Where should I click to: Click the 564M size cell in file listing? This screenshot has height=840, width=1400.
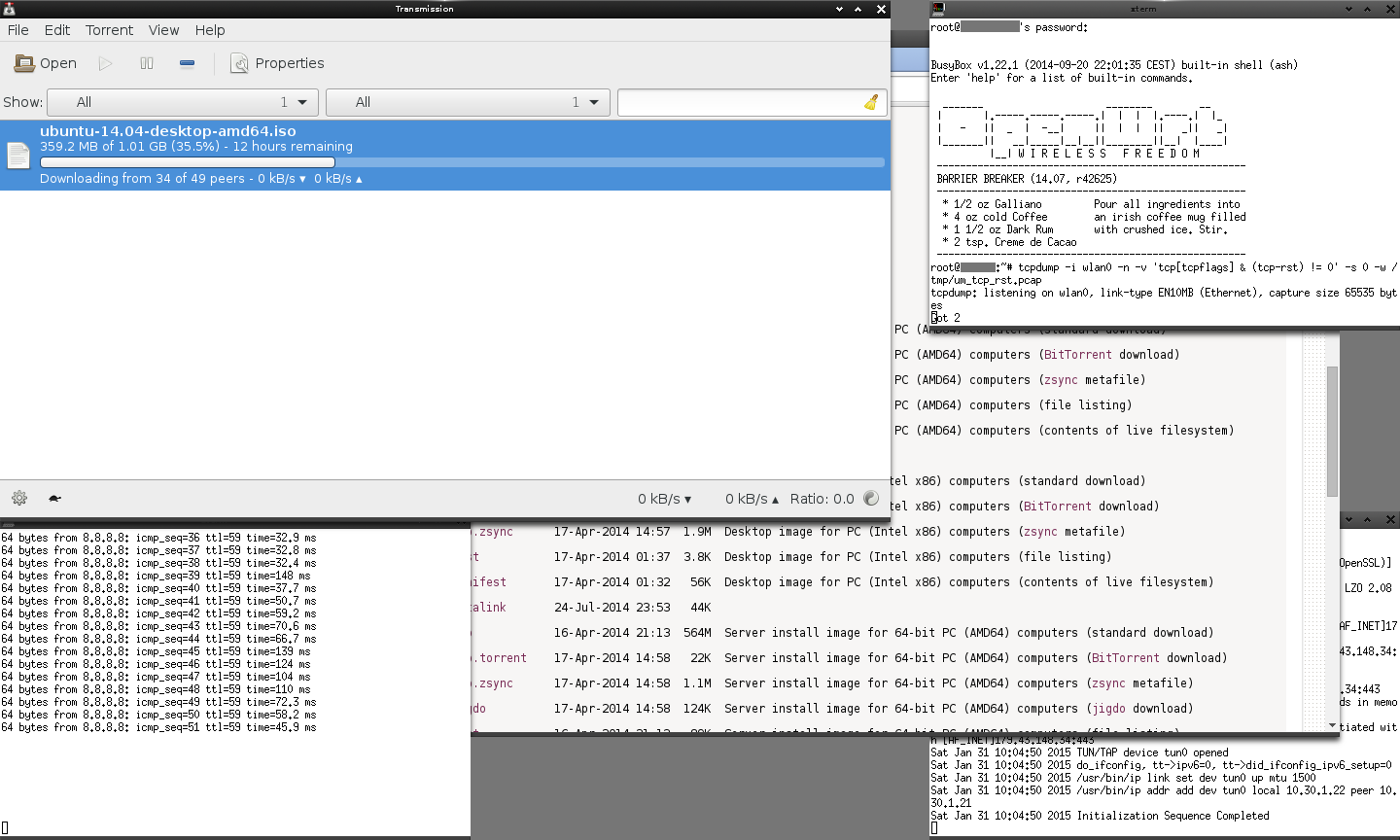tap(697, 633)
